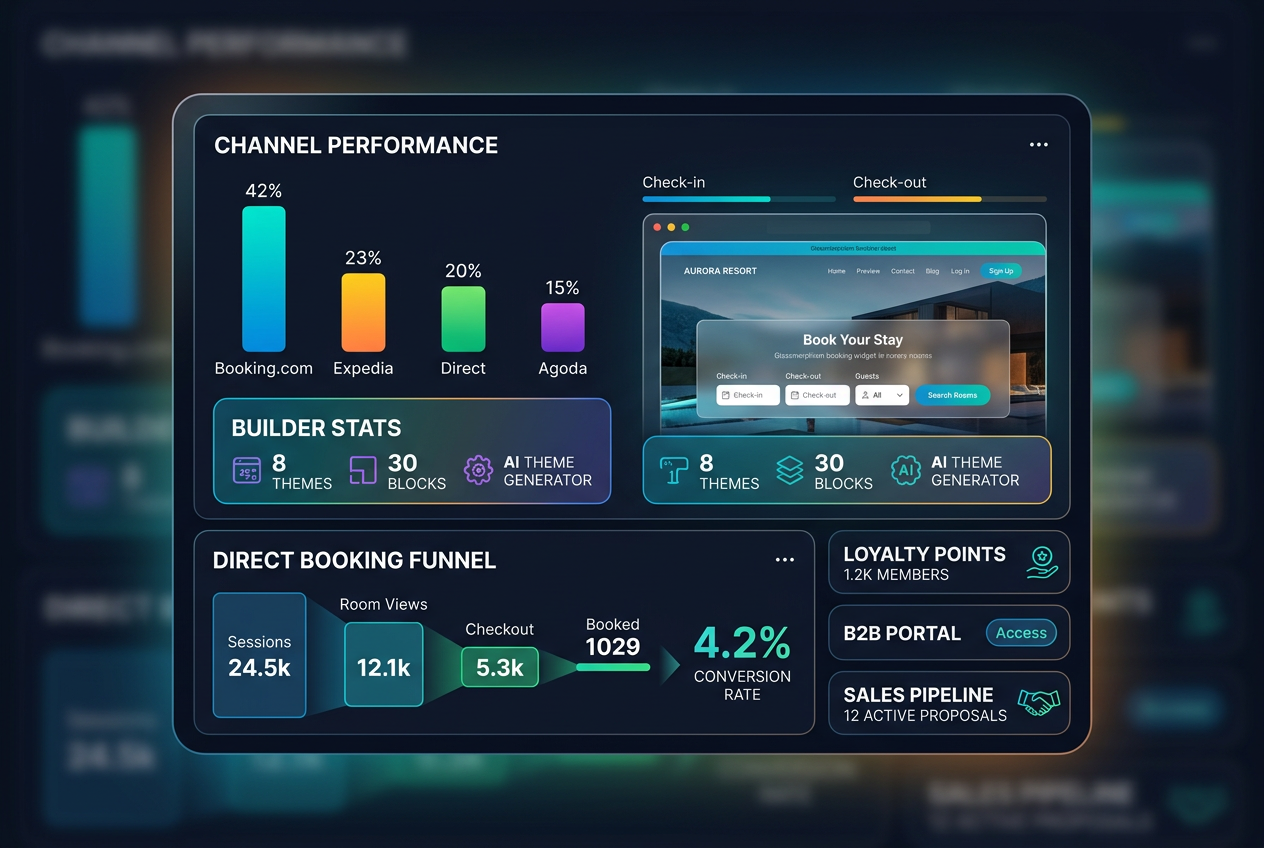Screen dimensions: 1264x848
Task: Open the Check-in date field
Action: click(x=748, y=395)
